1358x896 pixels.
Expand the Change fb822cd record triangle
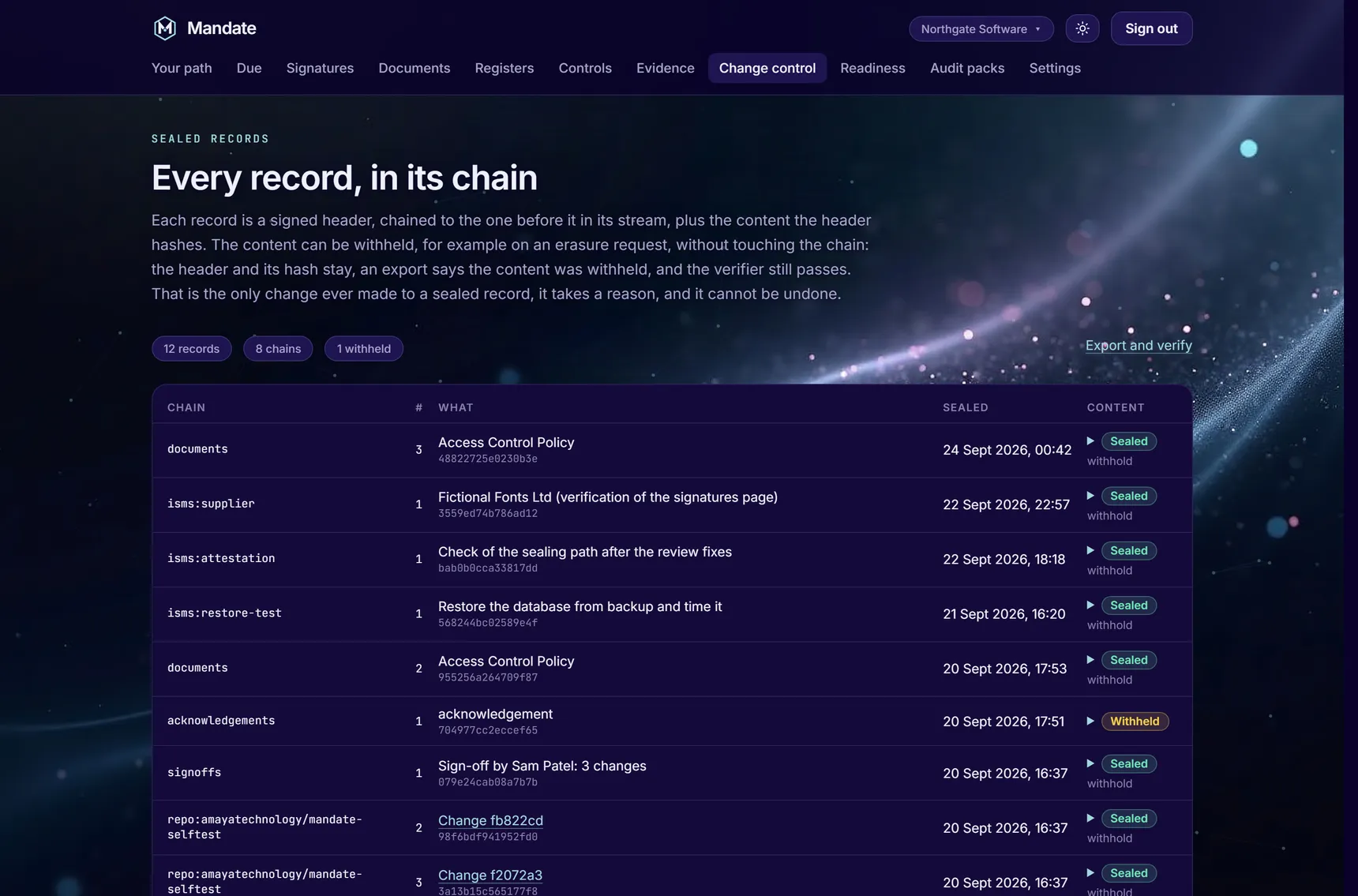click(x=1090, y=819)
